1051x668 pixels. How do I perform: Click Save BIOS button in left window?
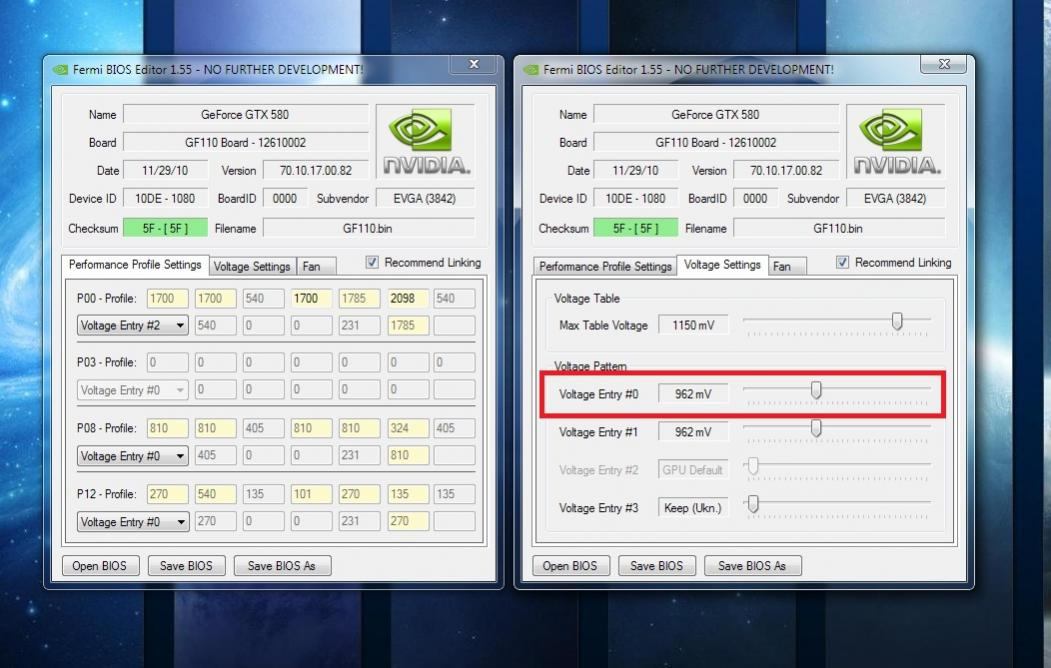pyautogui.click(x=186, y=565)
